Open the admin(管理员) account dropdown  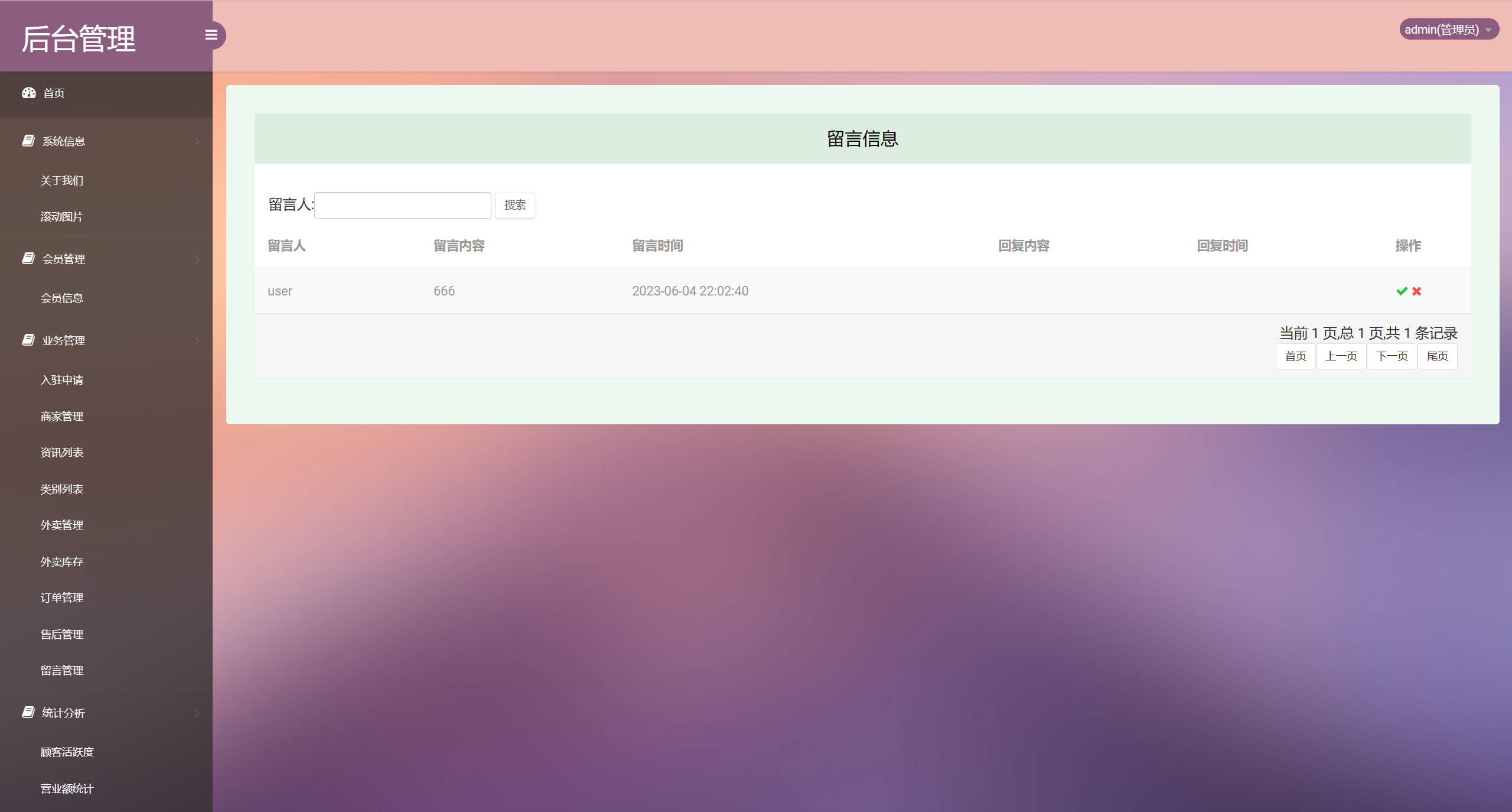(x=1449, y=29)
